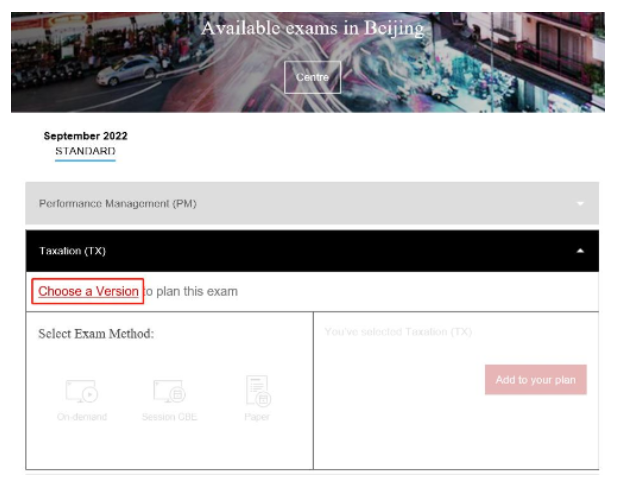Expand the Performance Management arrow
The width and height of the screenshot is (618, 477).
point(580,204)
